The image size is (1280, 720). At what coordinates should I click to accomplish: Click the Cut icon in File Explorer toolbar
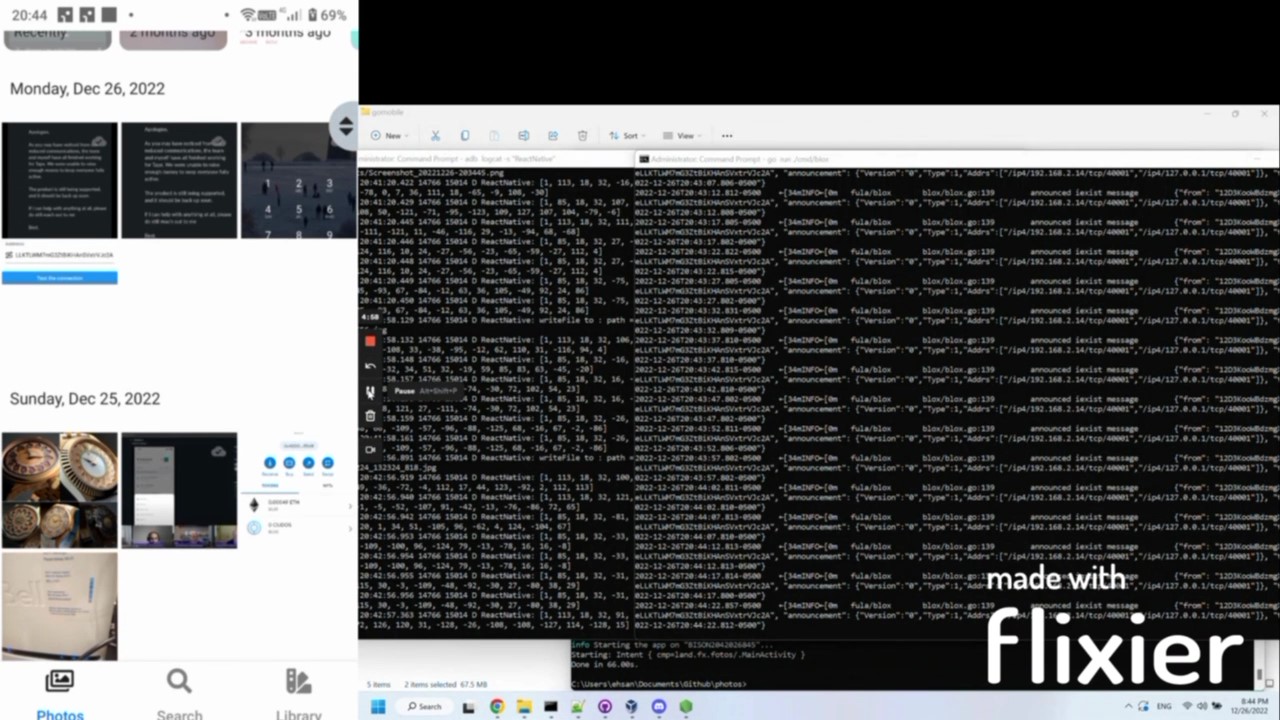(435, 135)
